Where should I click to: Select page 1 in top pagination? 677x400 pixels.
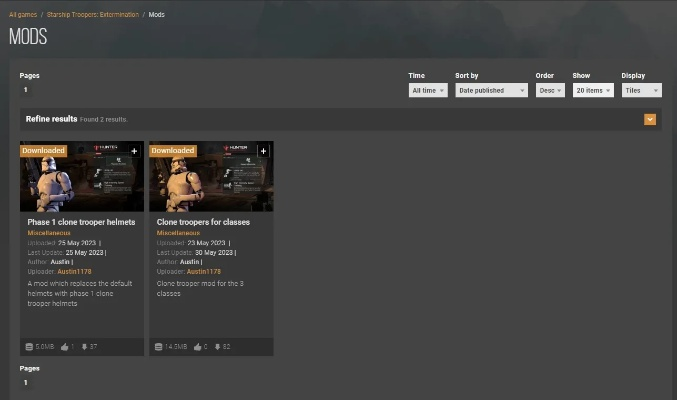[26, 90]
